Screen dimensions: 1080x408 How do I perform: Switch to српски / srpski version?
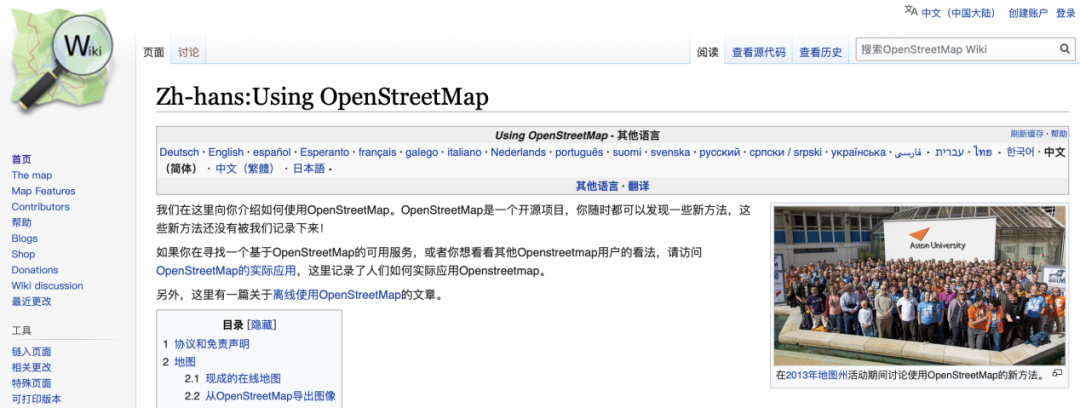point(786,152)
